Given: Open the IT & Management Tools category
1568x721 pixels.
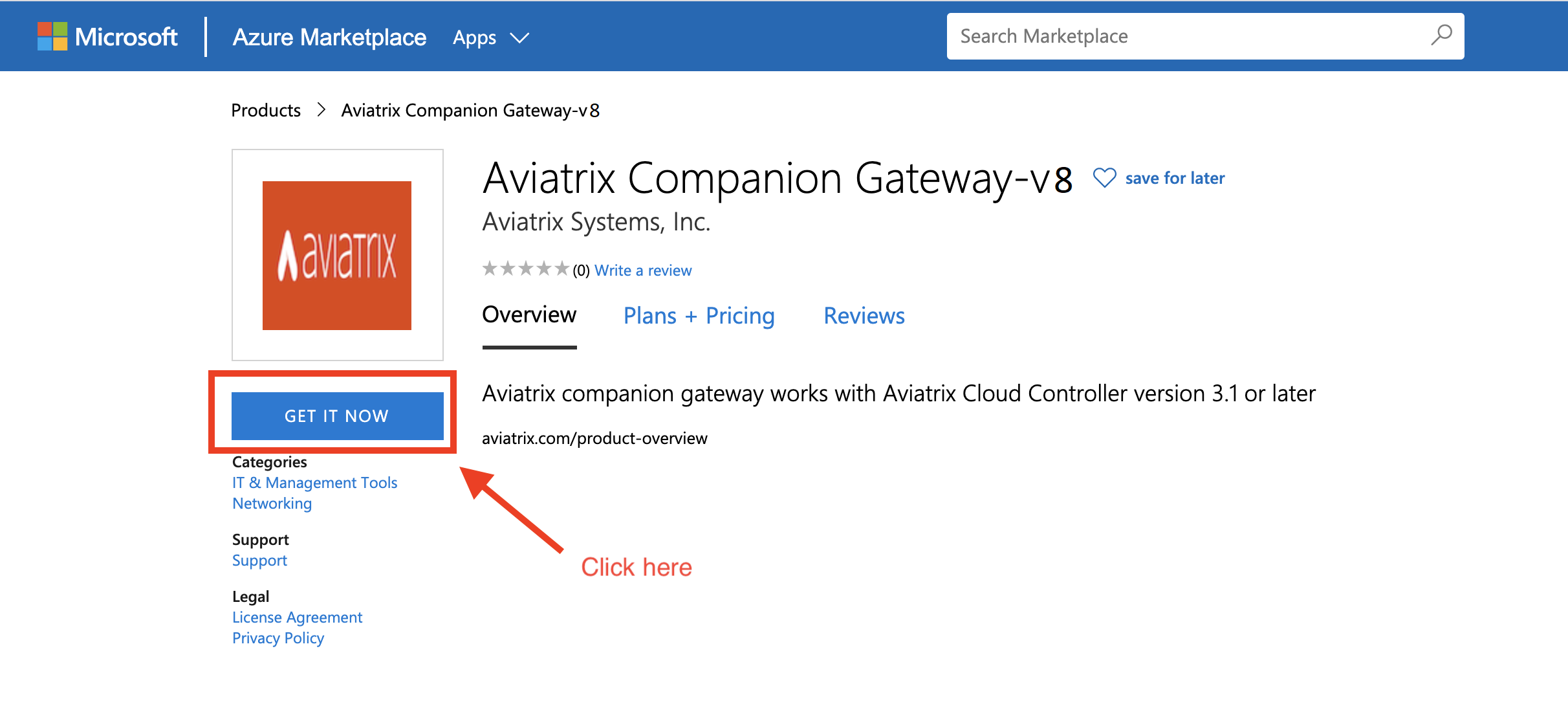Looking at the screenshot, I should click(314, 482).
